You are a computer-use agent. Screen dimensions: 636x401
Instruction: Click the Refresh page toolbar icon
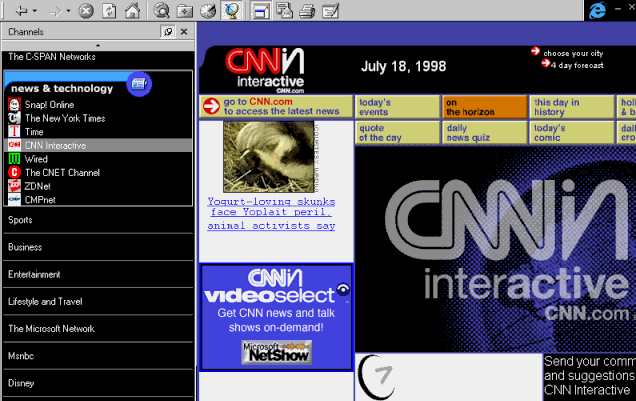pyautogui.click(x=109, y=11)
